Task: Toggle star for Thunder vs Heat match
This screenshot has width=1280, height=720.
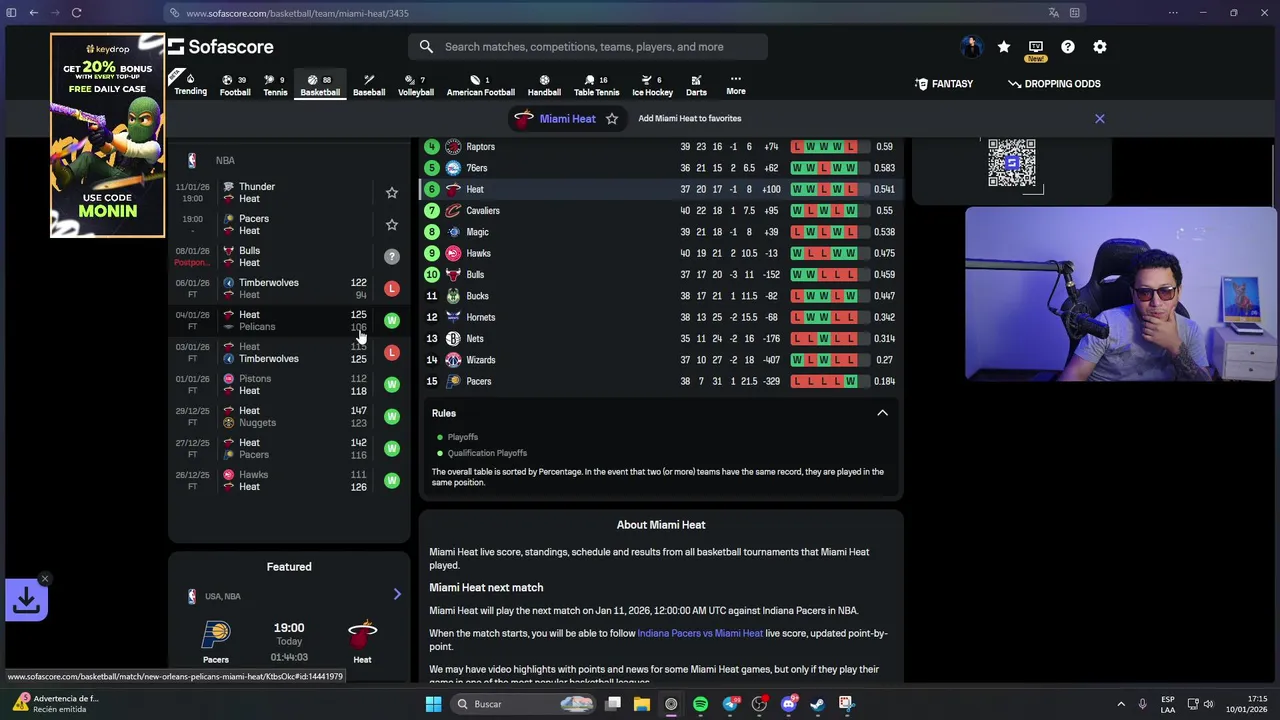Action: [x=392, y=192]
